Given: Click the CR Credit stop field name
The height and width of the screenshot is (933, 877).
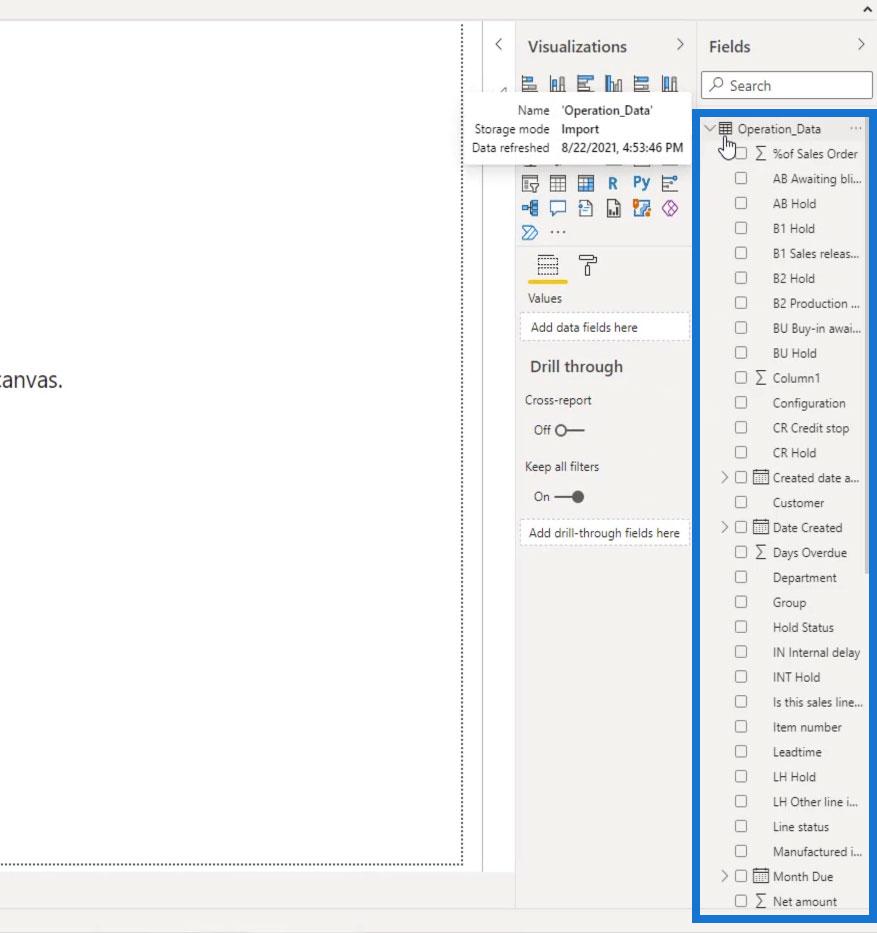Looking at the screenshot, I should pyautogui.click(x=810, y=428).
